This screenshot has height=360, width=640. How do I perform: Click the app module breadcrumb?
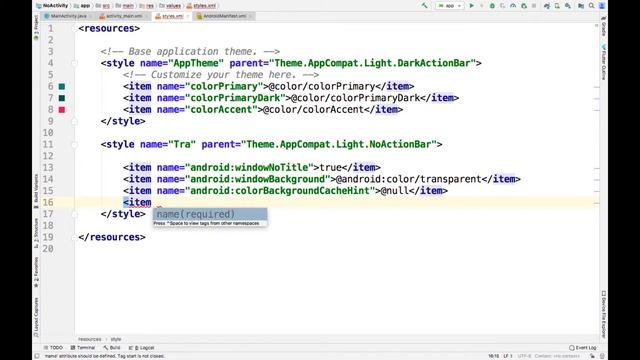pyautogui.click(x=82, y=6)
